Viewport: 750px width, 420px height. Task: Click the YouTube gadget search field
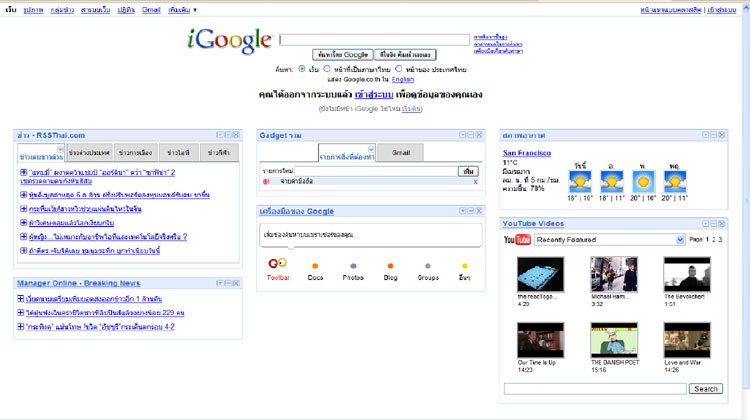[x=595, y=389]
